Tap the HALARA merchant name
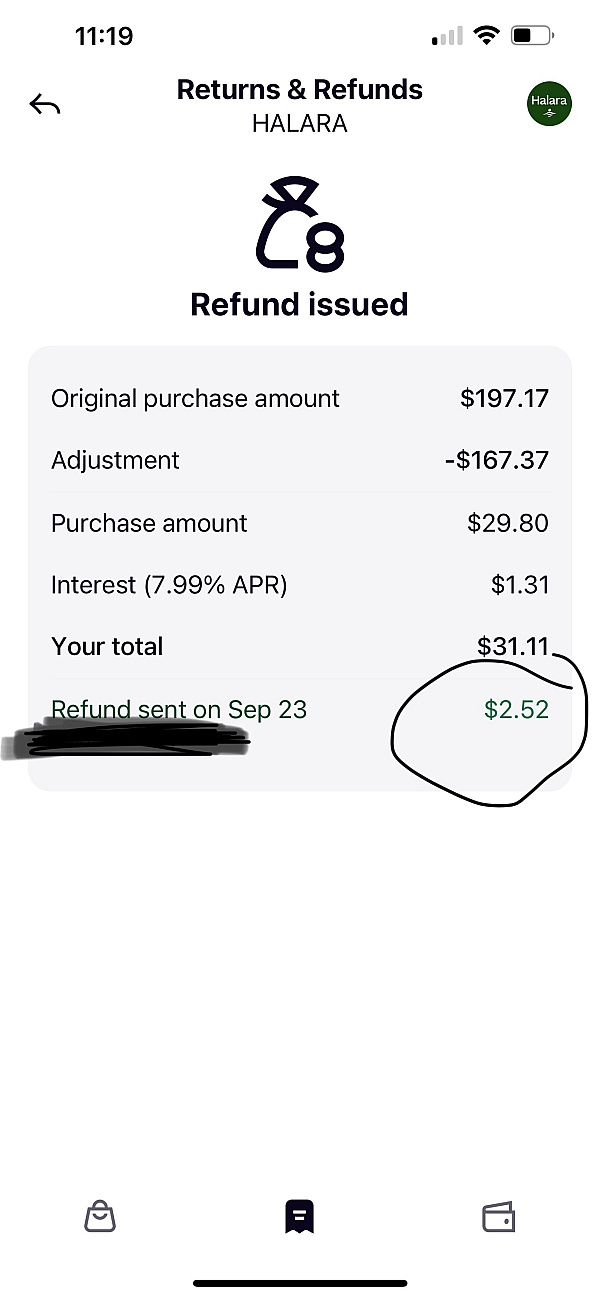Viewport: 600px width, 1298px height. click(300, 122)
